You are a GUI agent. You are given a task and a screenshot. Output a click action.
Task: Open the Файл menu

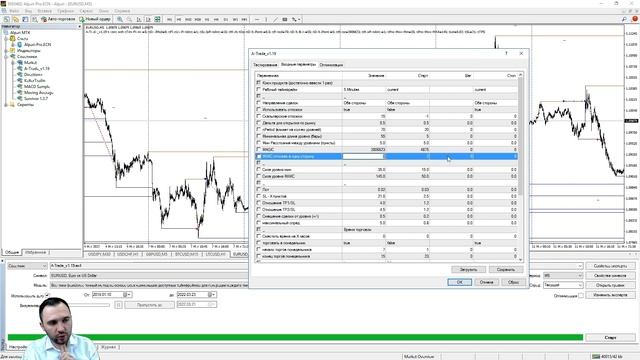pyautogui.click(x=14, y=11)
